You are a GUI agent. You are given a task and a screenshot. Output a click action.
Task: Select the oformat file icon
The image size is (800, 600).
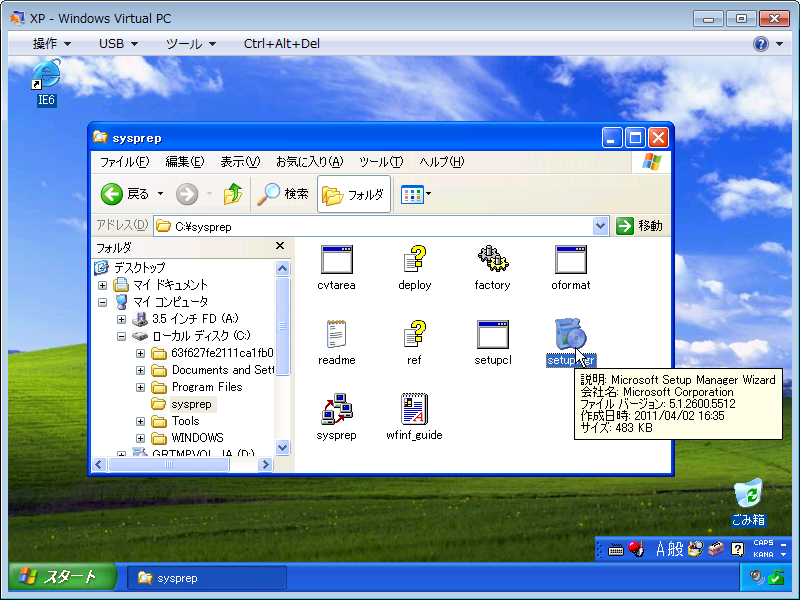pos(570,260)
